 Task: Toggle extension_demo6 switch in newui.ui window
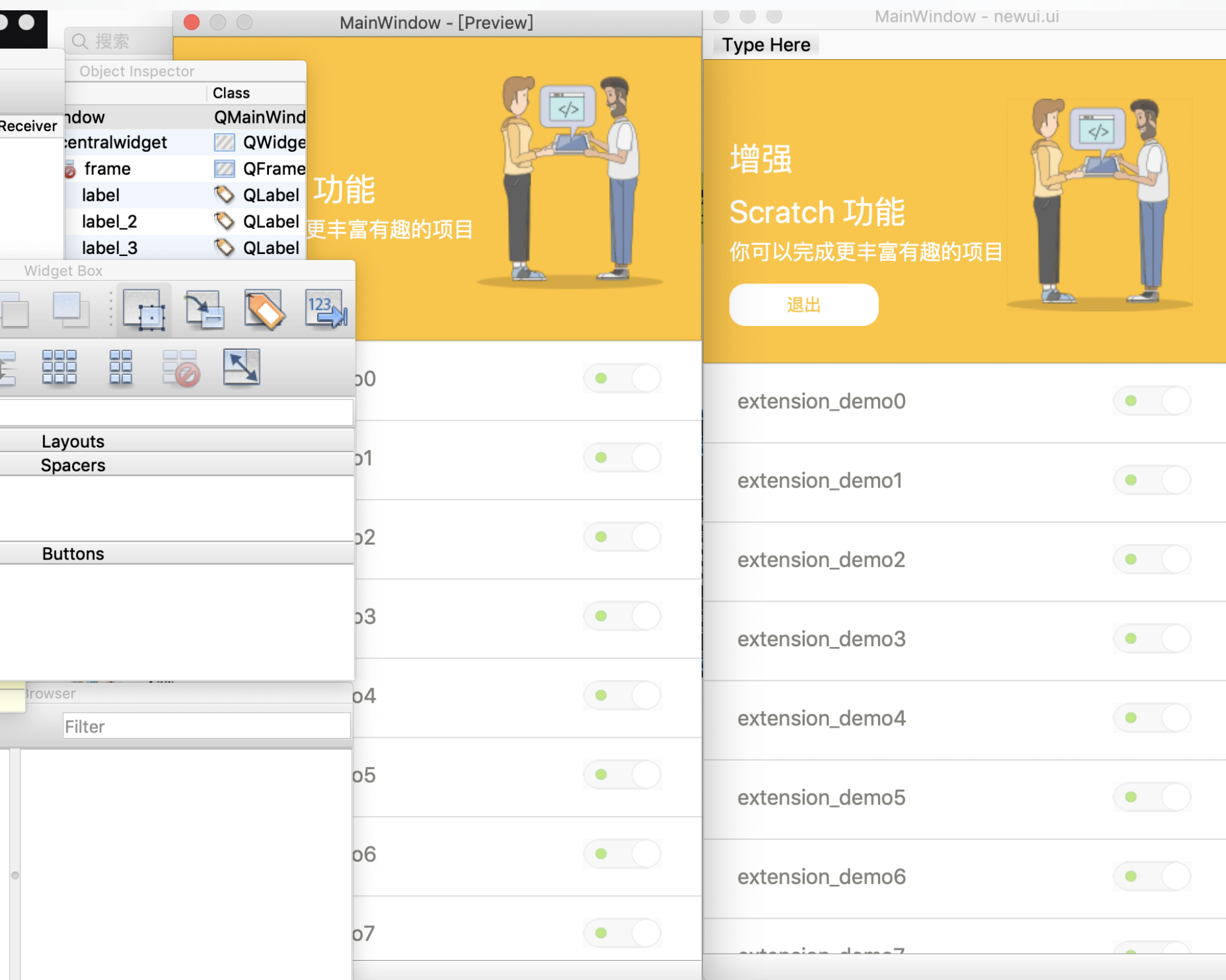tap(1152, 876)
